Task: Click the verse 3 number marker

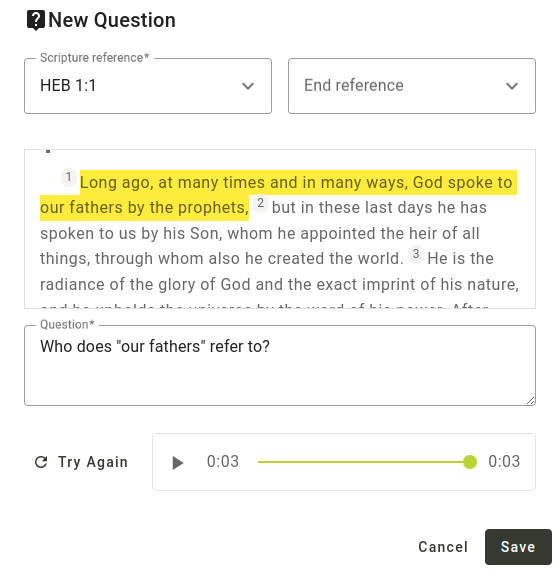Action: pos(416,254)
